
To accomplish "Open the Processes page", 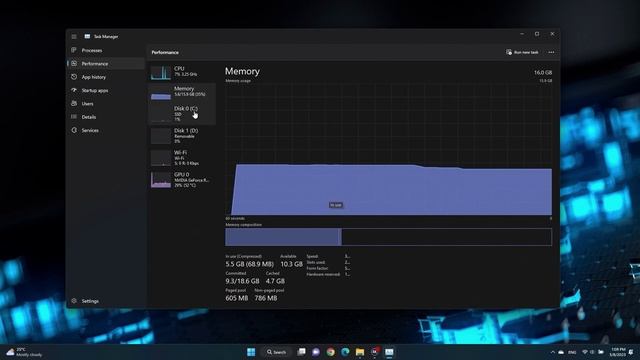I will (x=106, y=50).
